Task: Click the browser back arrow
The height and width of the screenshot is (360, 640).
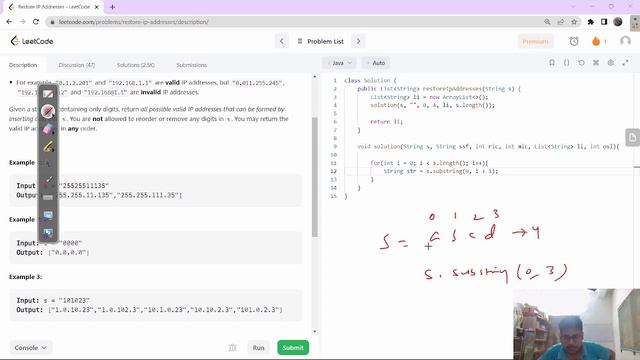Action: 9,22
